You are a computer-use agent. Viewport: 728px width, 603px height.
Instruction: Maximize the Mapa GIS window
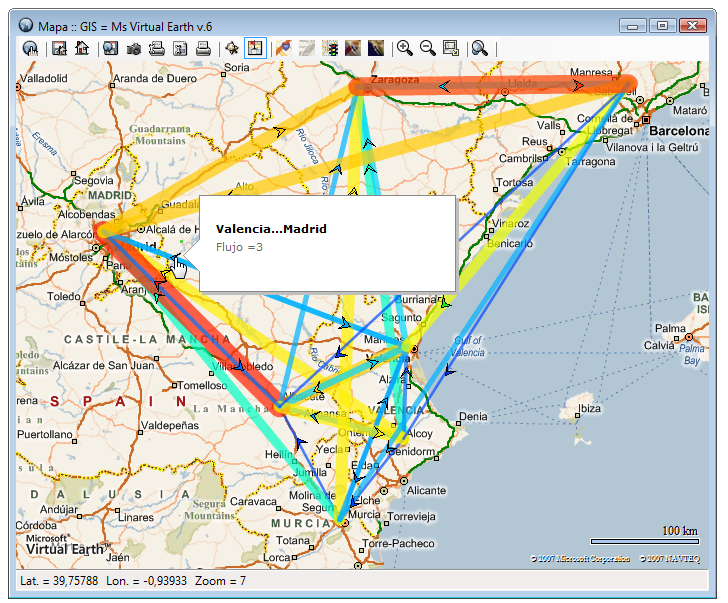tap(663, 26)
